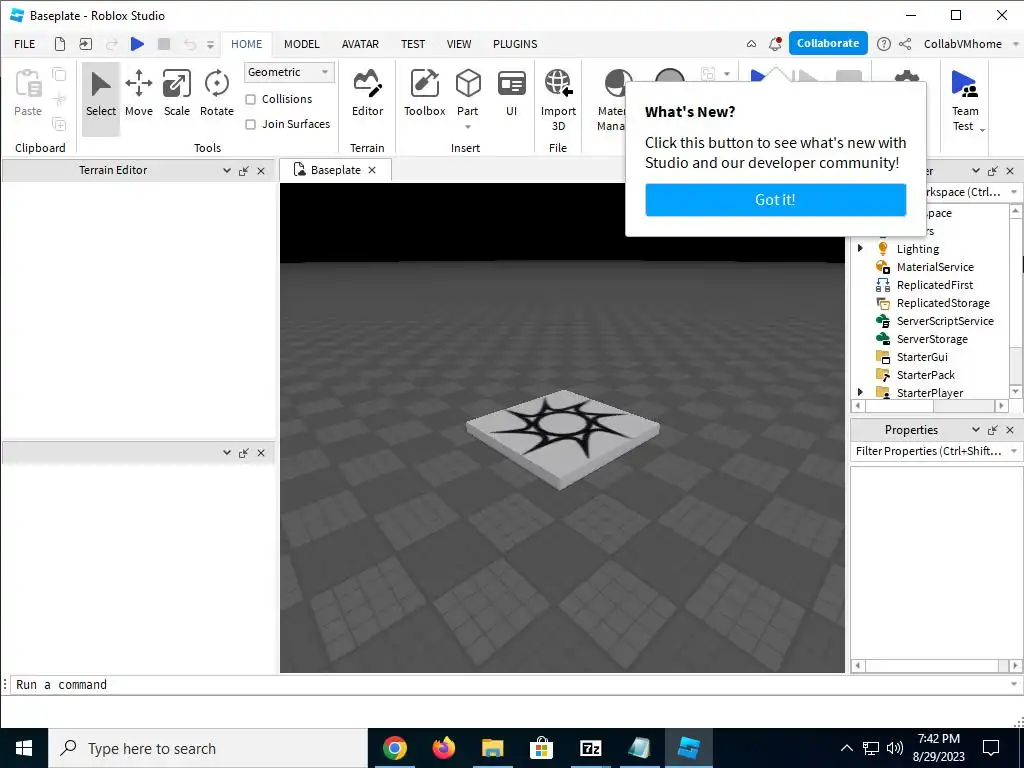Click the Got it! button
The width and height of the screenshot is (1024, 768).
pyautogui.click(x=775, y=200)
